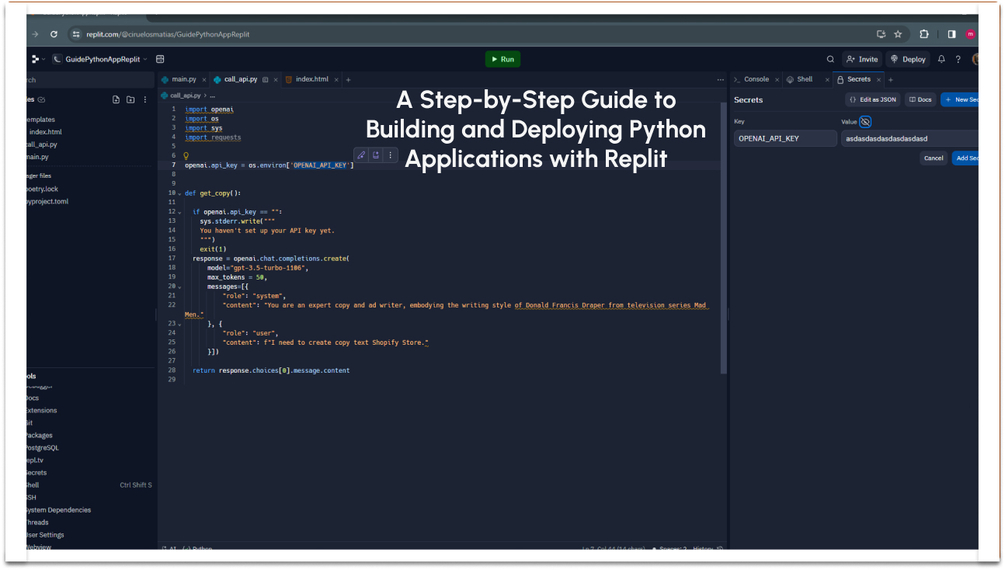
Task: Click the middle icon in inline code toolbar
Action: point(376,155)
